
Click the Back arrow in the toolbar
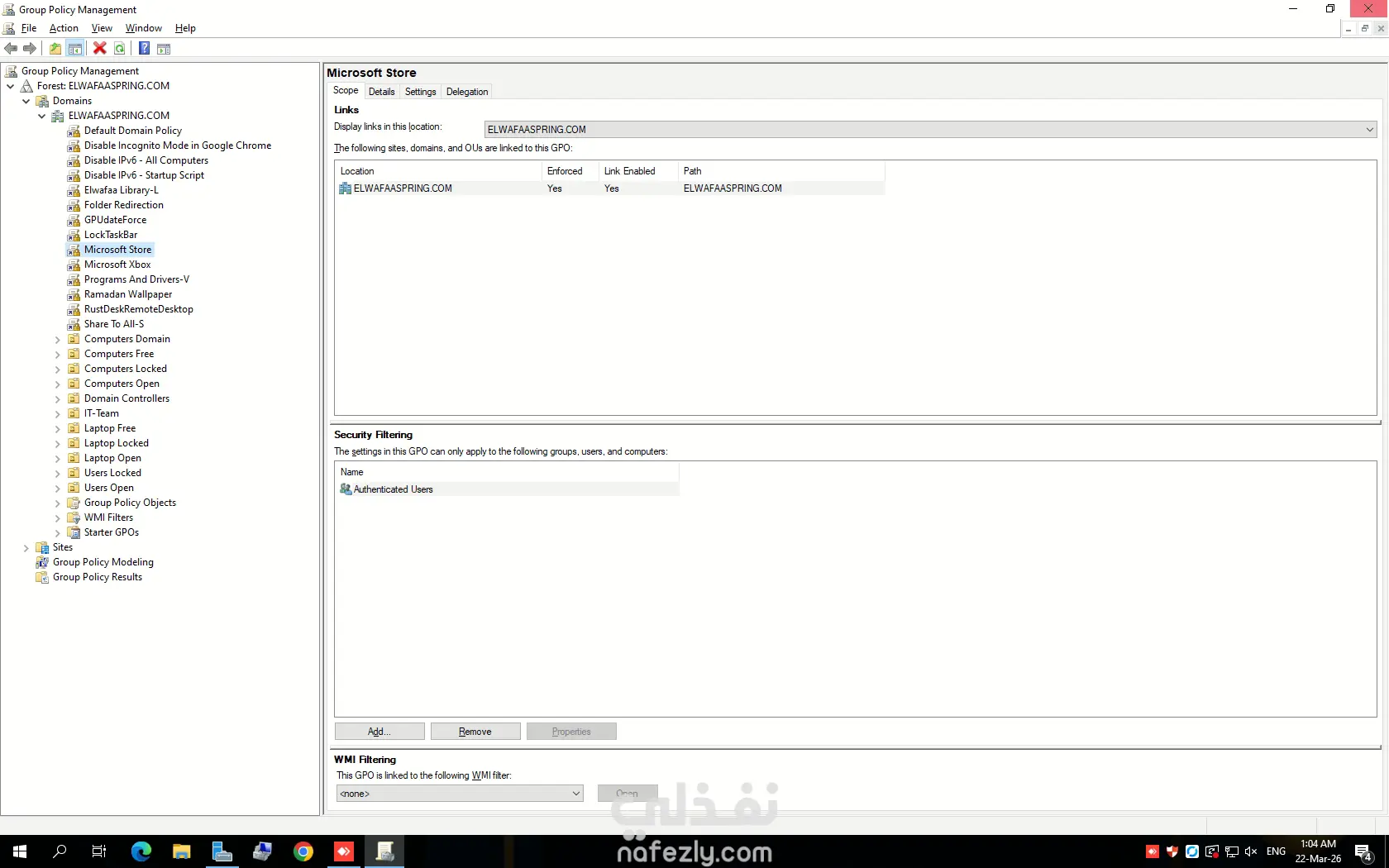pyautogui.click(x=11, y=49)
